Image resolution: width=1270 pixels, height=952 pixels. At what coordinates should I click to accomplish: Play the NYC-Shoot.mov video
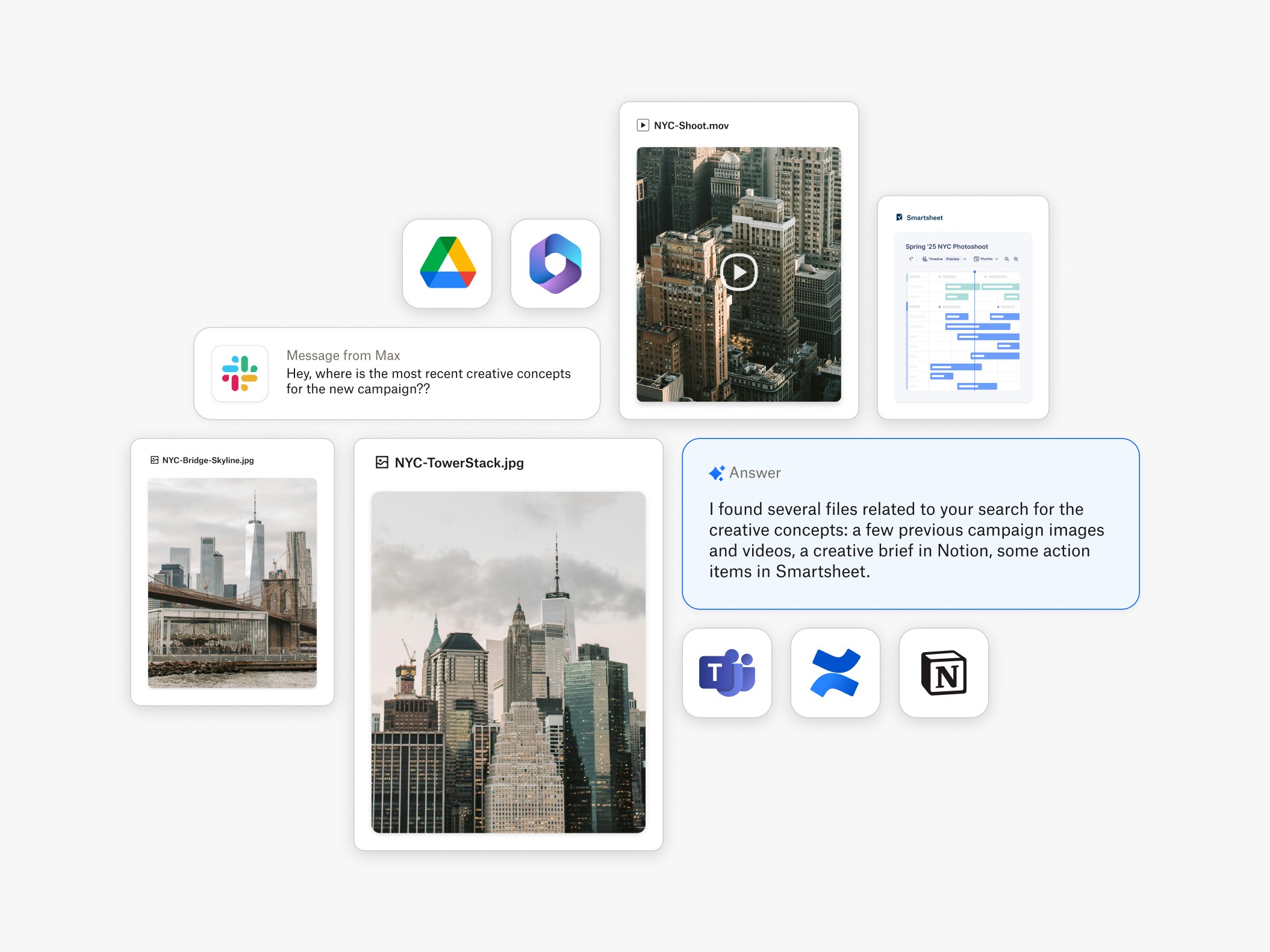point(738,272)
